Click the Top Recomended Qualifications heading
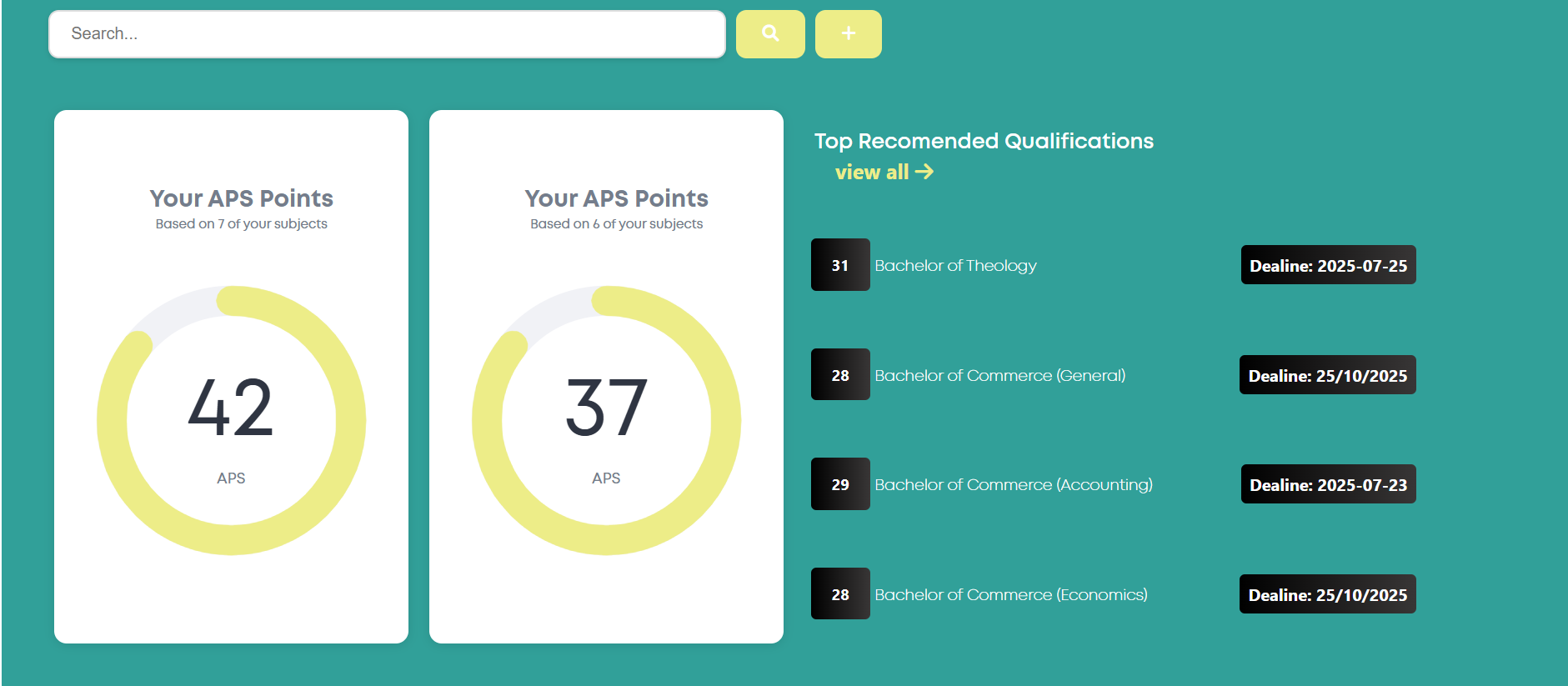The width and height of the screenshot is (1568, 686). click(x=984, y=141)
